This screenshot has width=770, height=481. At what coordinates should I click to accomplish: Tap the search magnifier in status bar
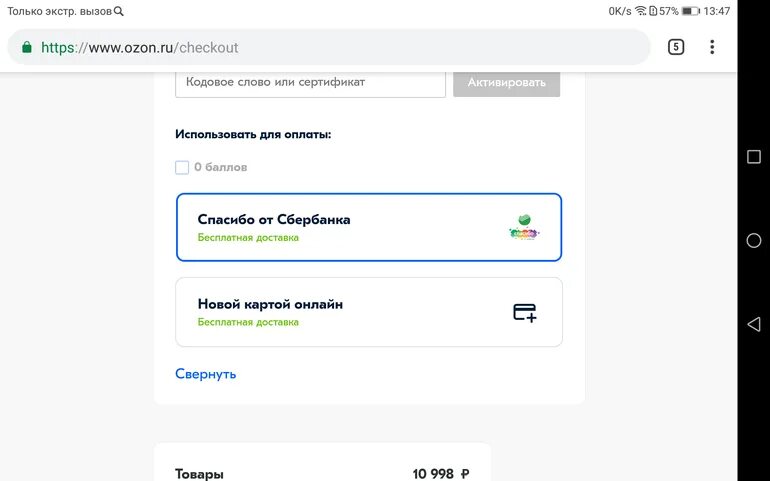[x=119, y=11]
